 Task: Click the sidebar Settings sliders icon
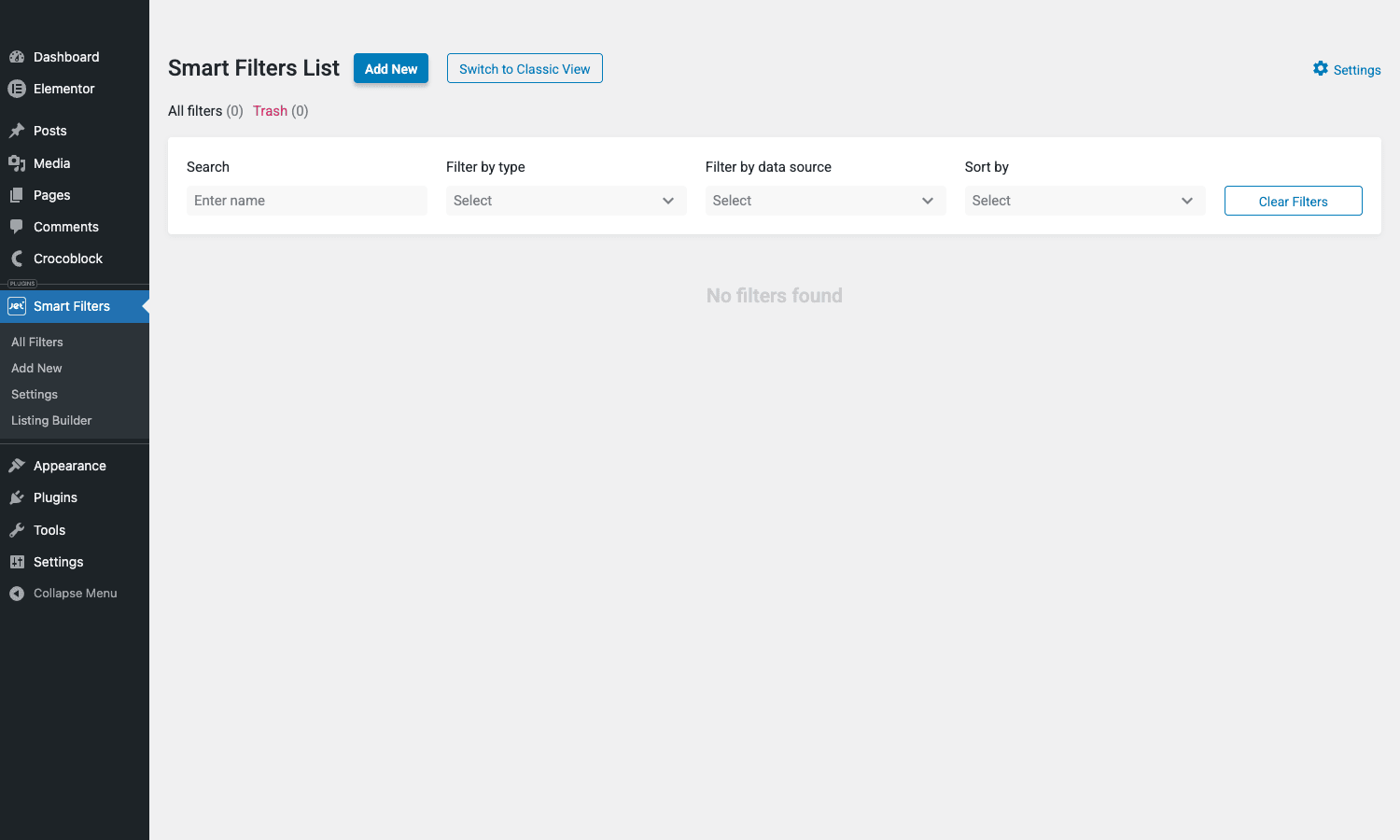(17, 562)
